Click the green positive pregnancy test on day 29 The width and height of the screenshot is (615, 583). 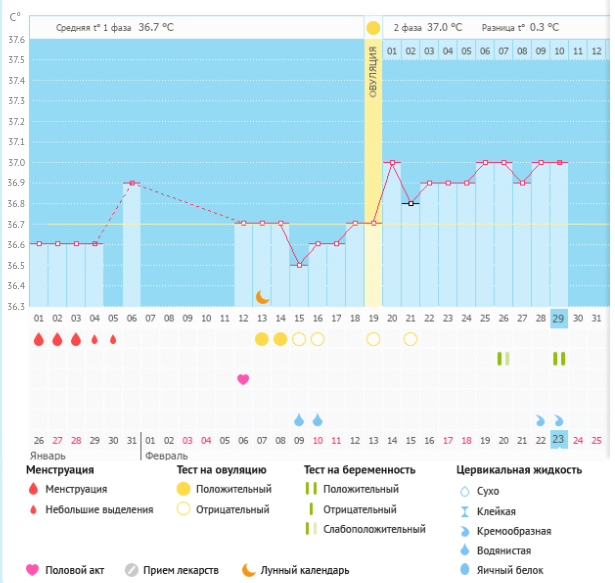(559, 358)
